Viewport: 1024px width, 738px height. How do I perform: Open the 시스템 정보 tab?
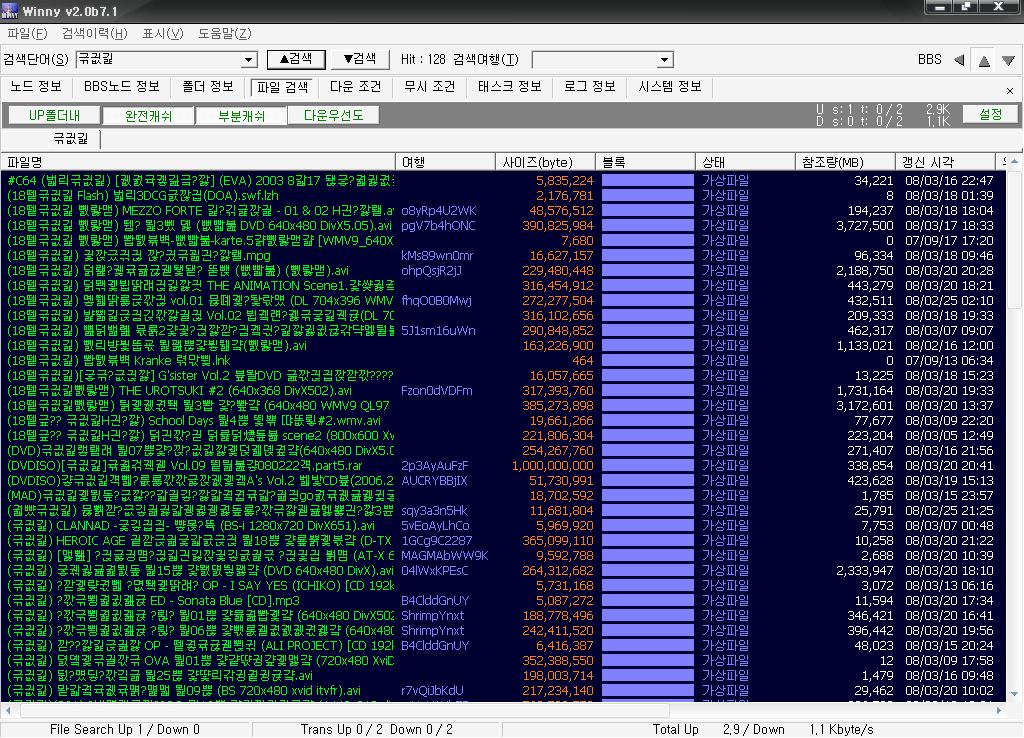coord(669,86)
